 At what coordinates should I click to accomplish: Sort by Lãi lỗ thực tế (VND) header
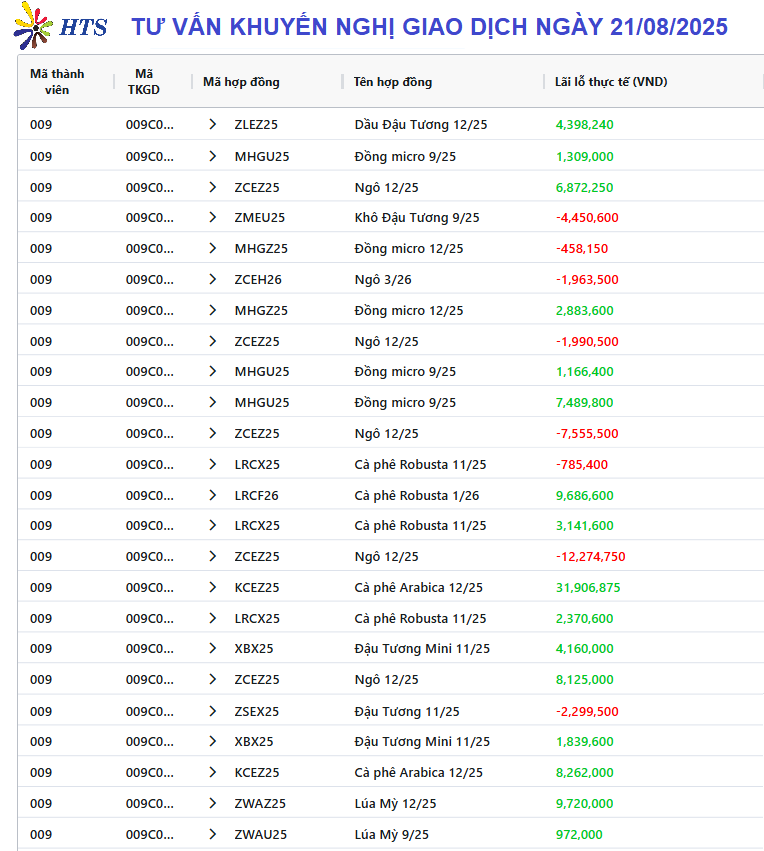coord(611,82)
